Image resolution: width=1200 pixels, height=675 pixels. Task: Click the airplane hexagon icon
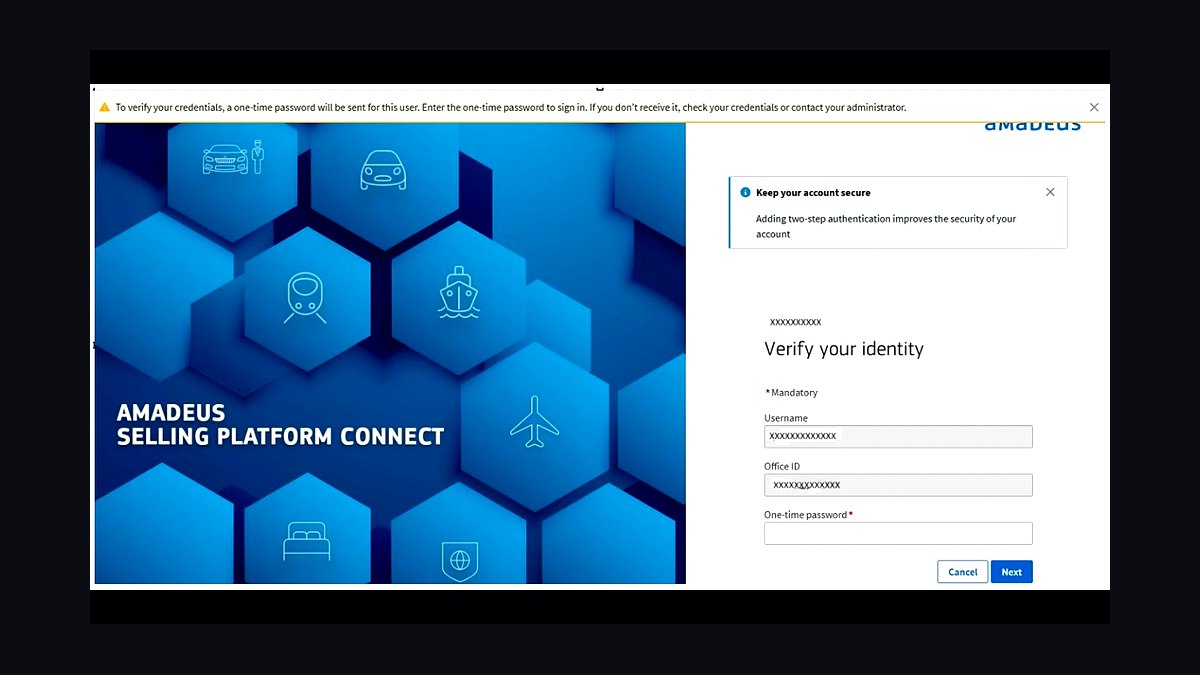[x=535, y=421]
